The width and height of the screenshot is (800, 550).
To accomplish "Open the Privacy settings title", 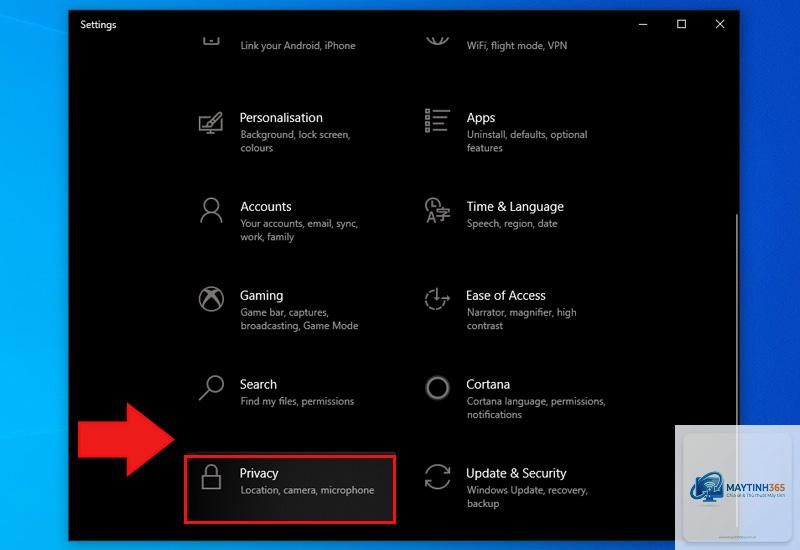I will point(259,473).
